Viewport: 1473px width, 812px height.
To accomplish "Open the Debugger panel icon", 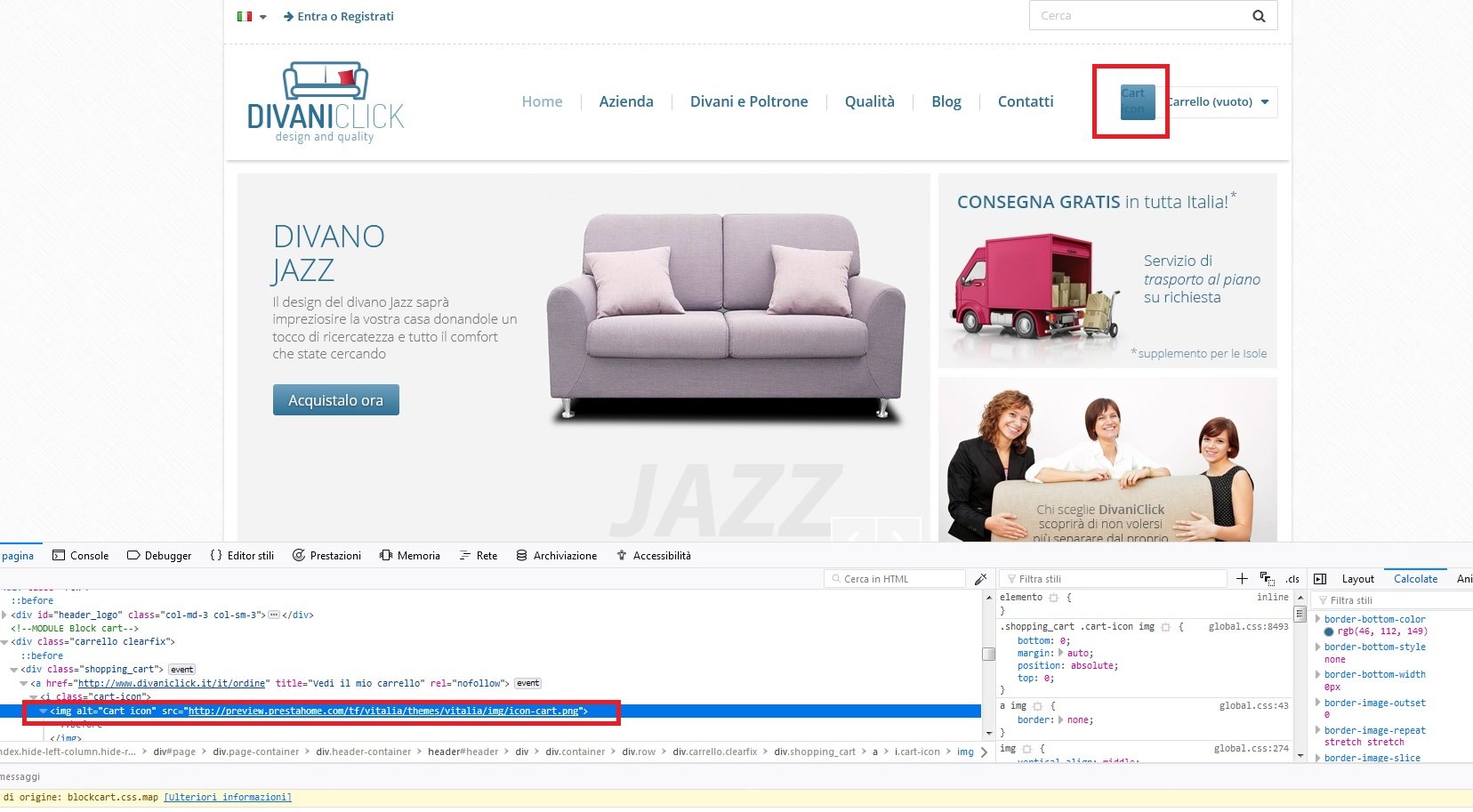I will click(133, 555).
